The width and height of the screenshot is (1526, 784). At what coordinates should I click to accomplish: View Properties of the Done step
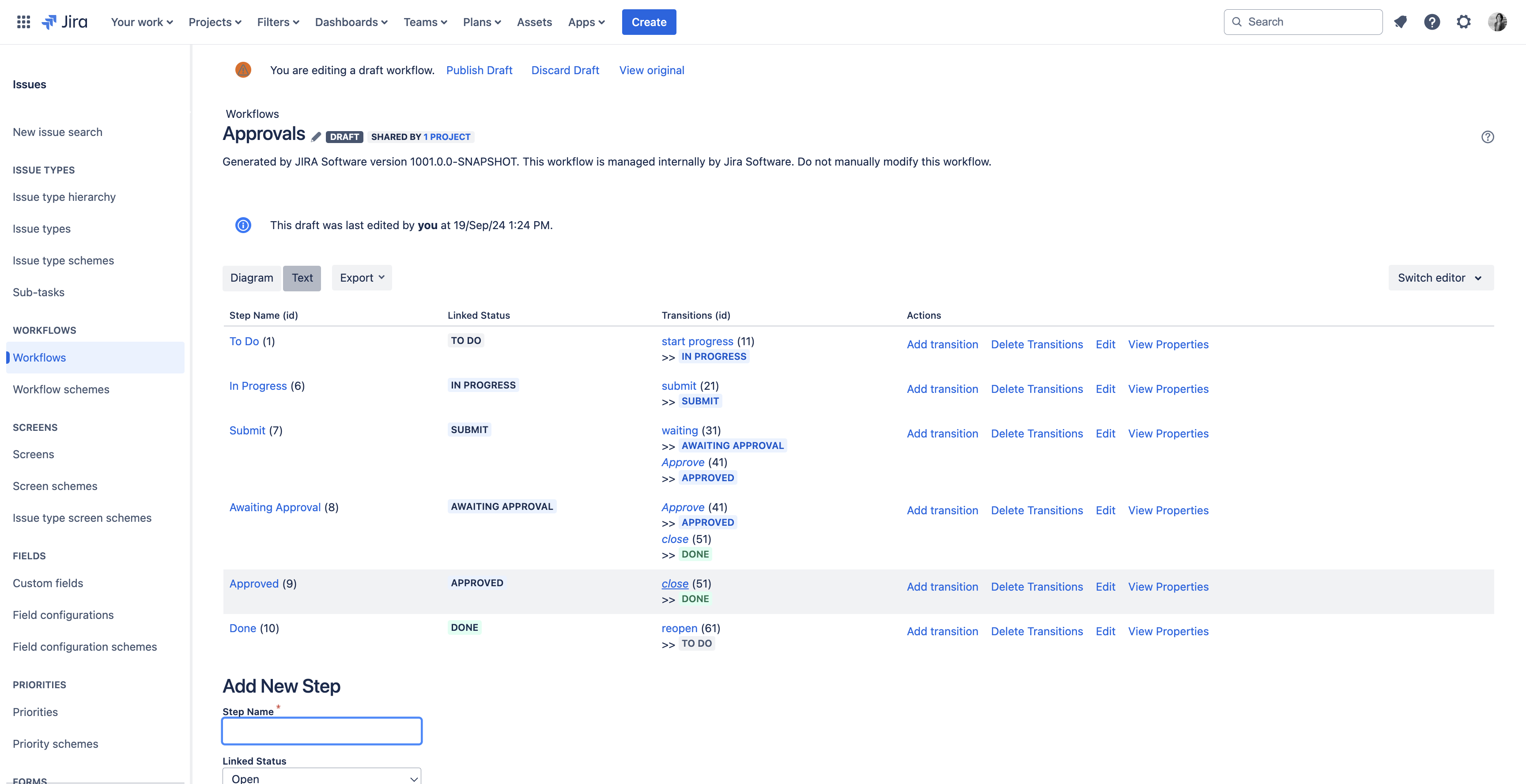pyautogui.click(x=1168, y=631)
